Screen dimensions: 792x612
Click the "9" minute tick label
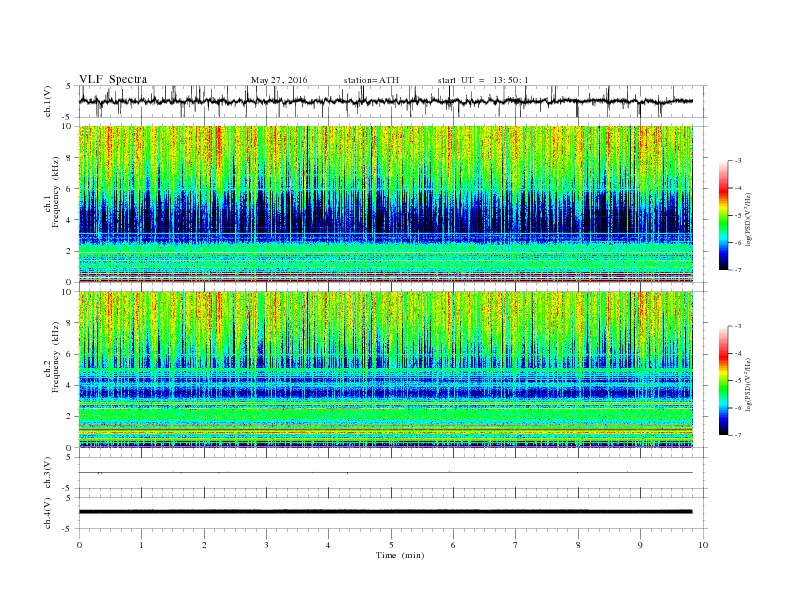coord(640,545)
